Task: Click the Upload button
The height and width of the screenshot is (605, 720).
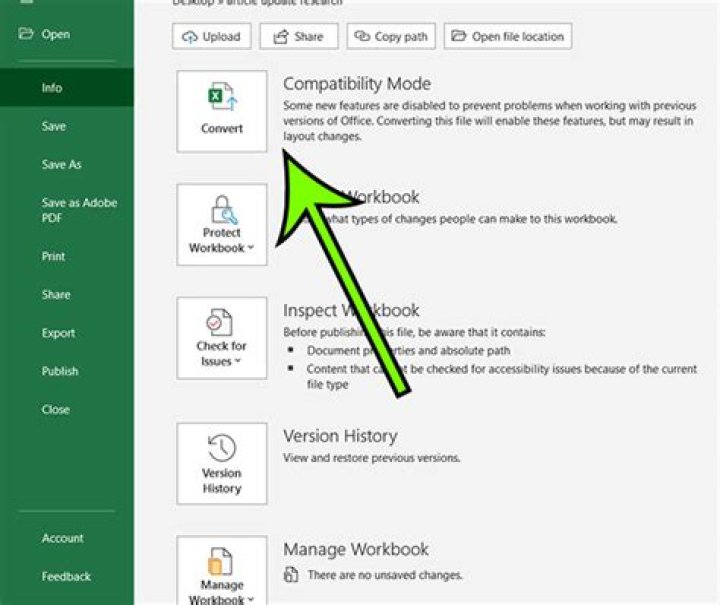Action: pos(212,36)
